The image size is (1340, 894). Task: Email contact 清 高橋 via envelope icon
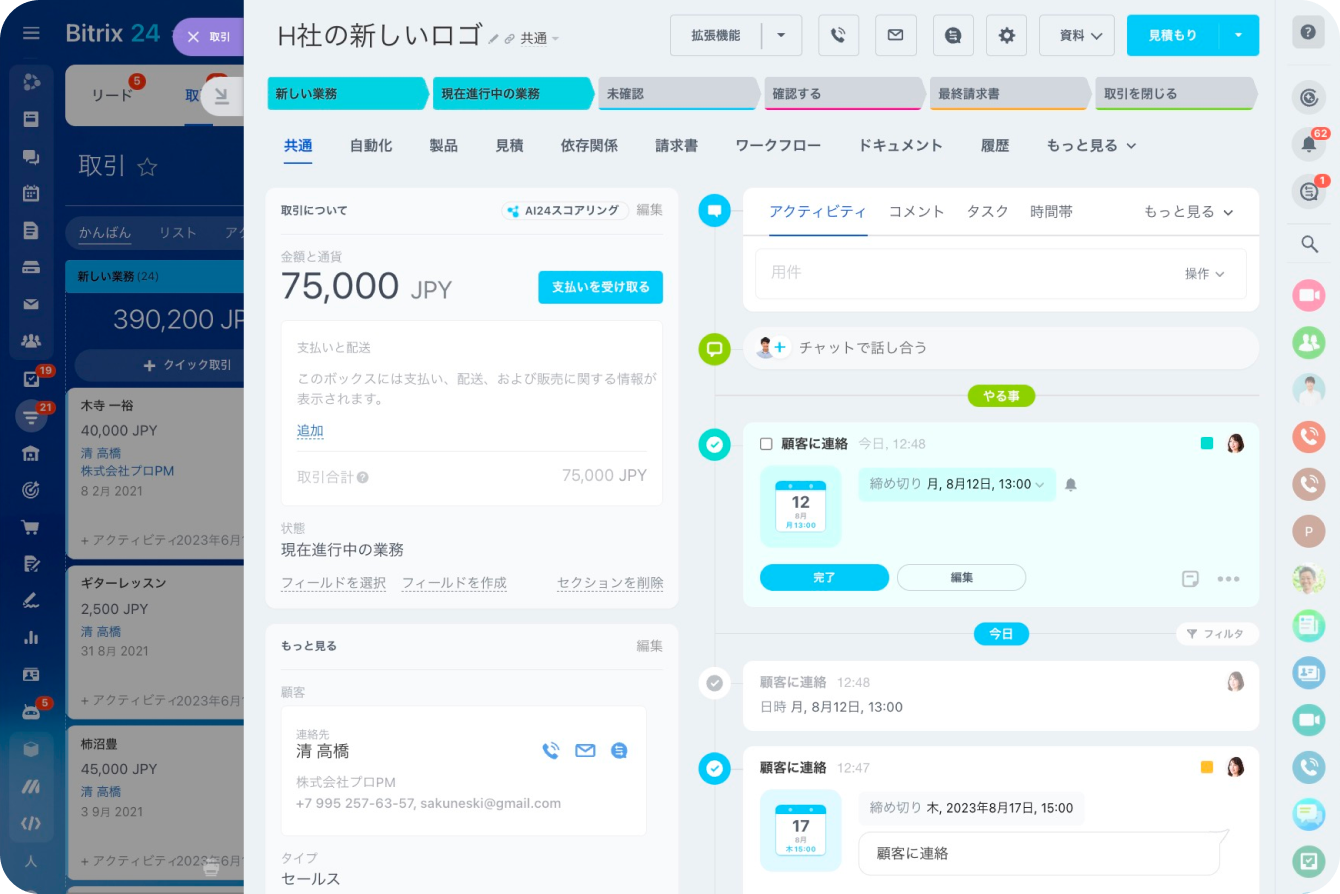585,751
